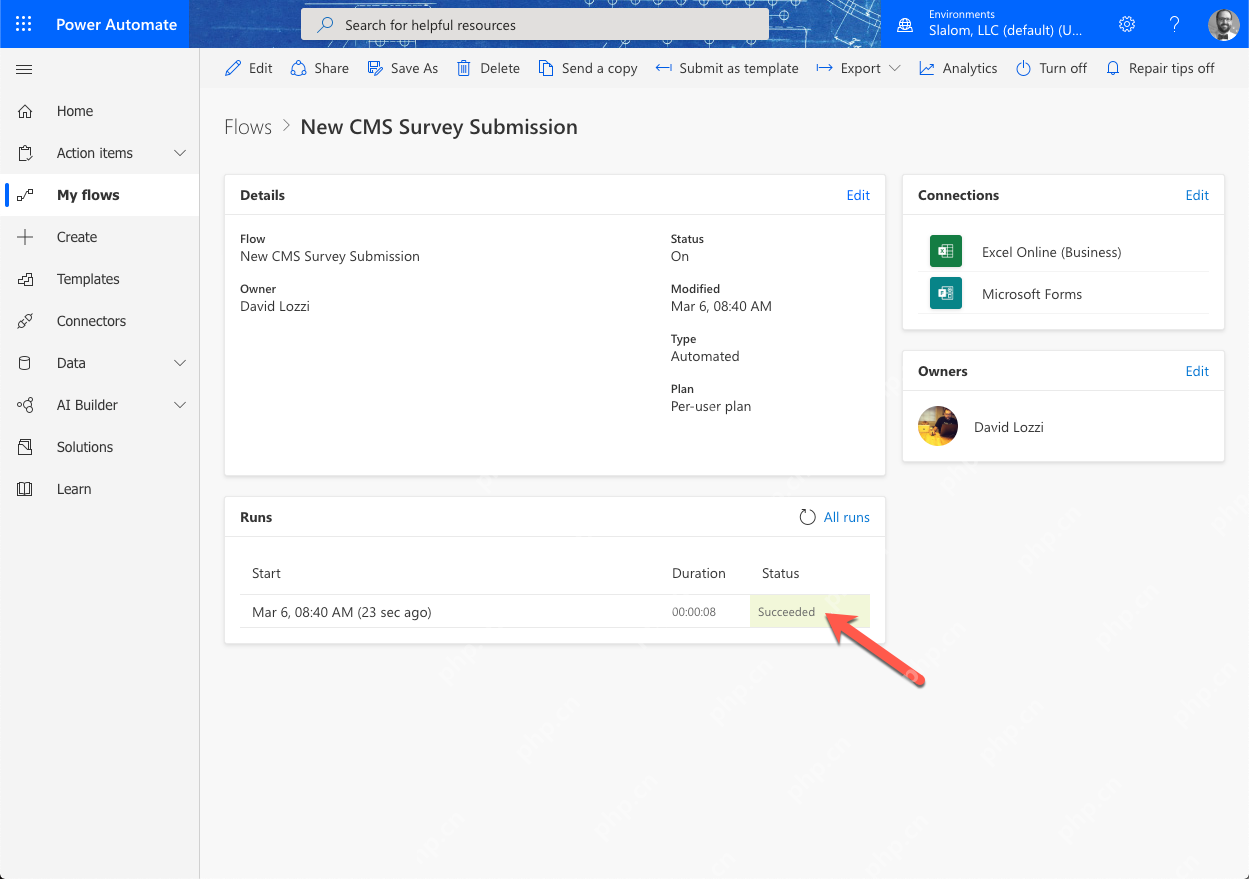
Task: Click the Microsoft Forms connection name
Action: click(x=1032, y=294)
